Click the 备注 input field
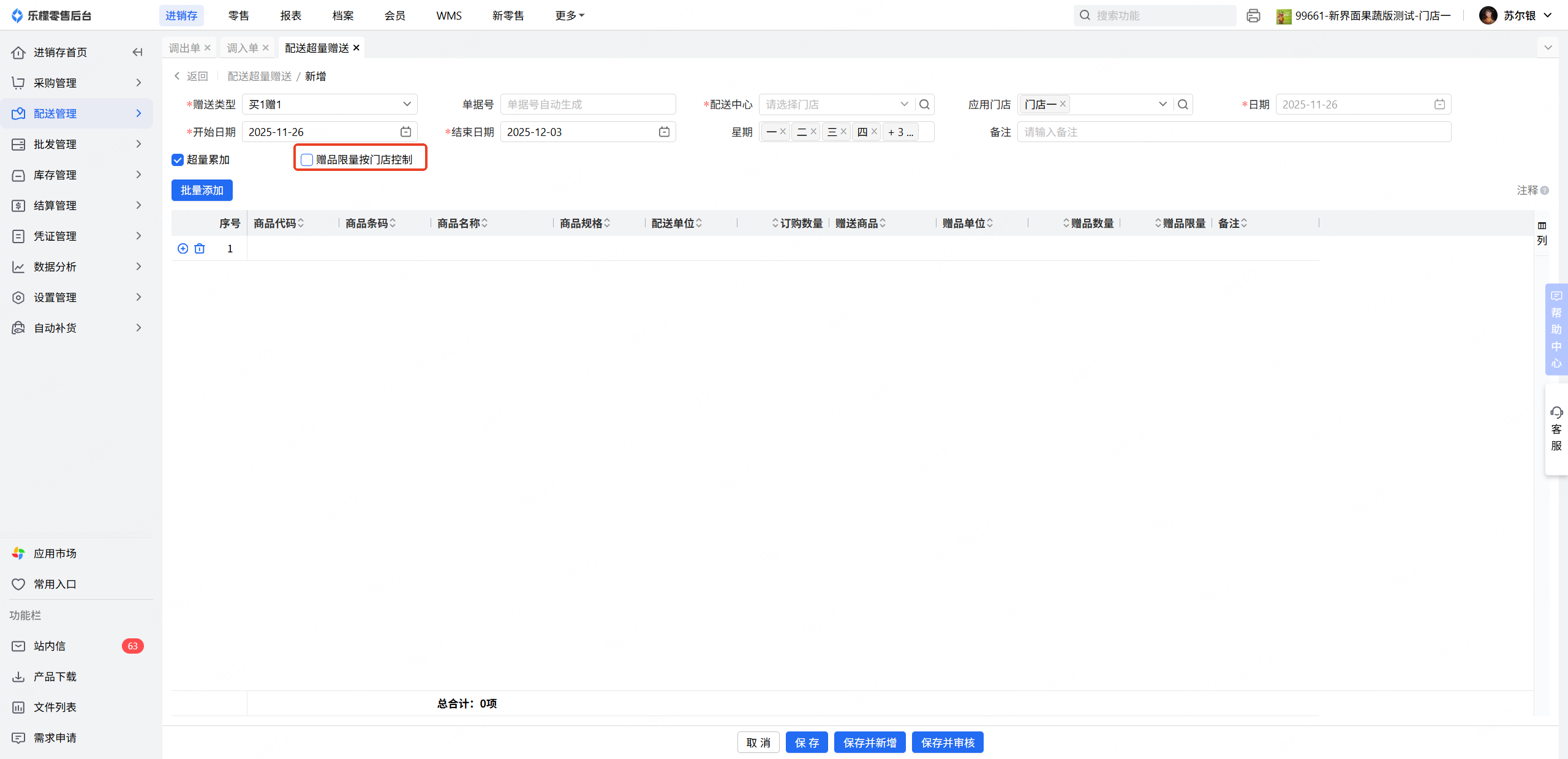This screenshot has height=759, width=1568. tap(1234, 132)
